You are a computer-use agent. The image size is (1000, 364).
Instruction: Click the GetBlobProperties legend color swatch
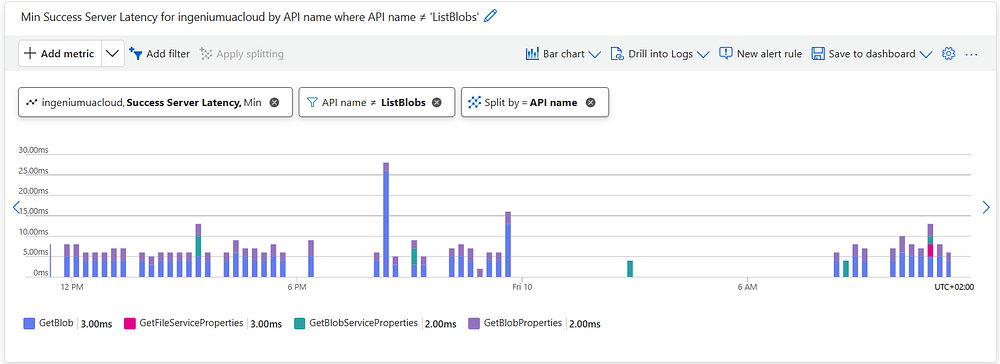474,323
